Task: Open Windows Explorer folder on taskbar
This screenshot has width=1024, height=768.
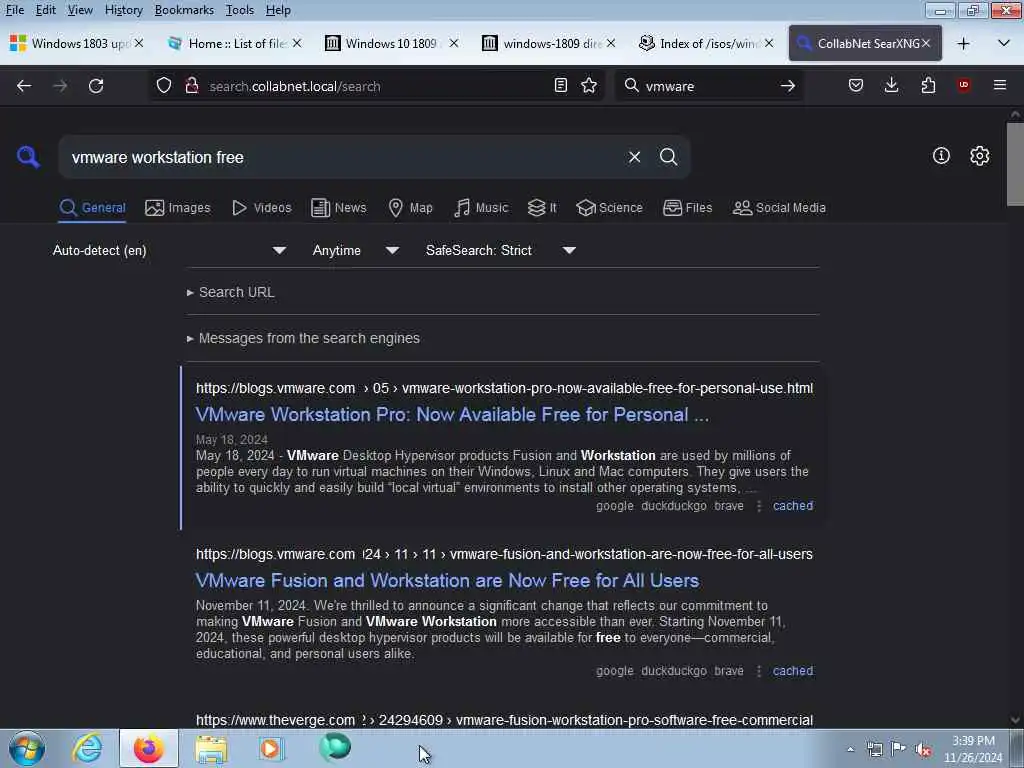Action: [211, 748]
